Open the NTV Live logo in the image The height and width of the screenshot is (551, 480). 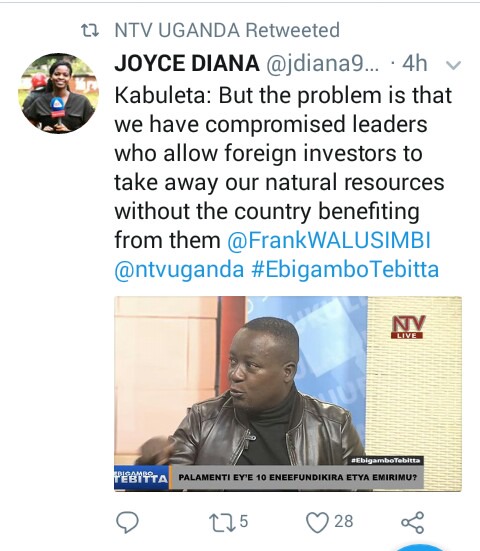(x=408, y=327)
